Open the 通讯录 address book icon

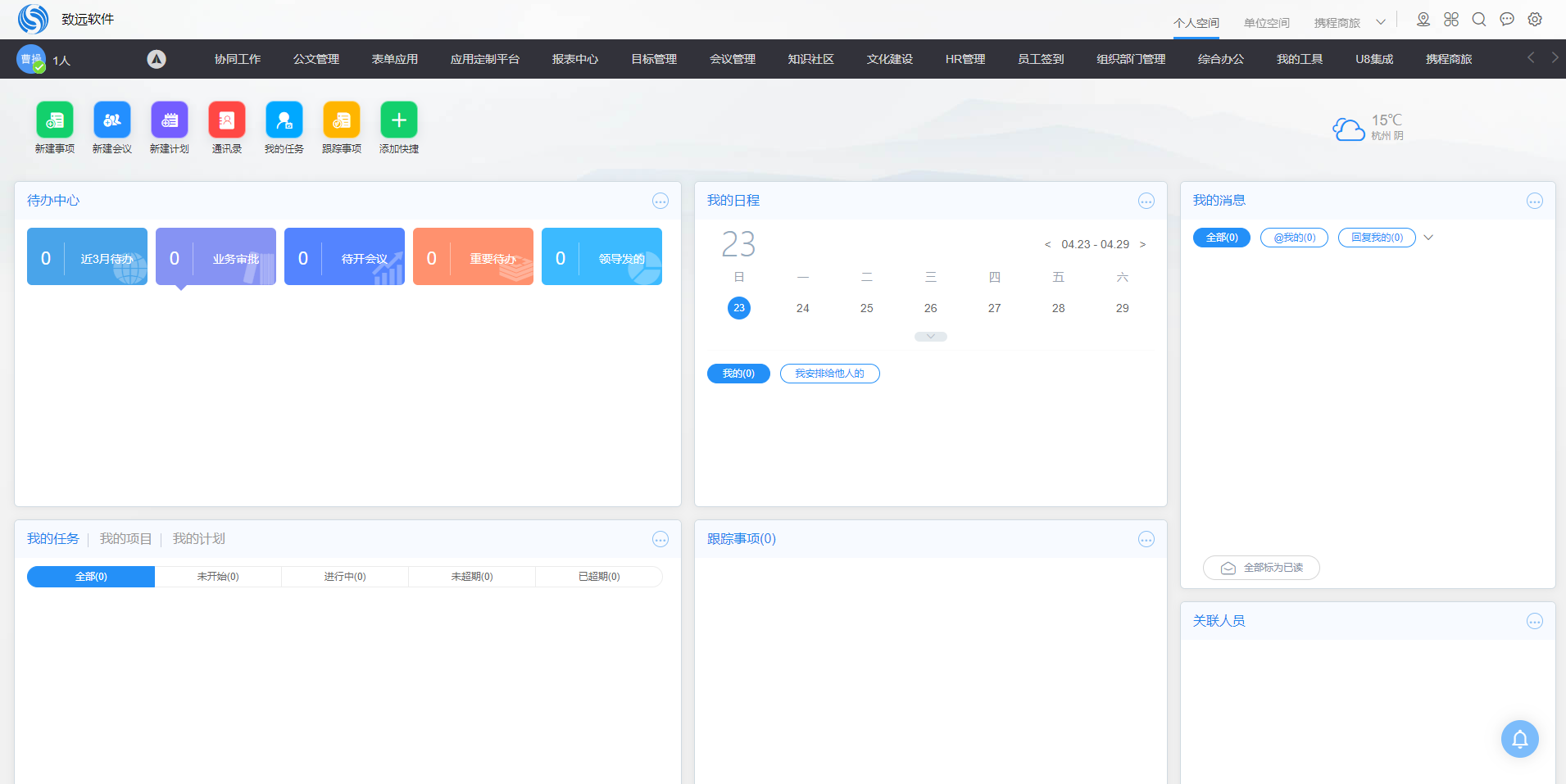227,120
